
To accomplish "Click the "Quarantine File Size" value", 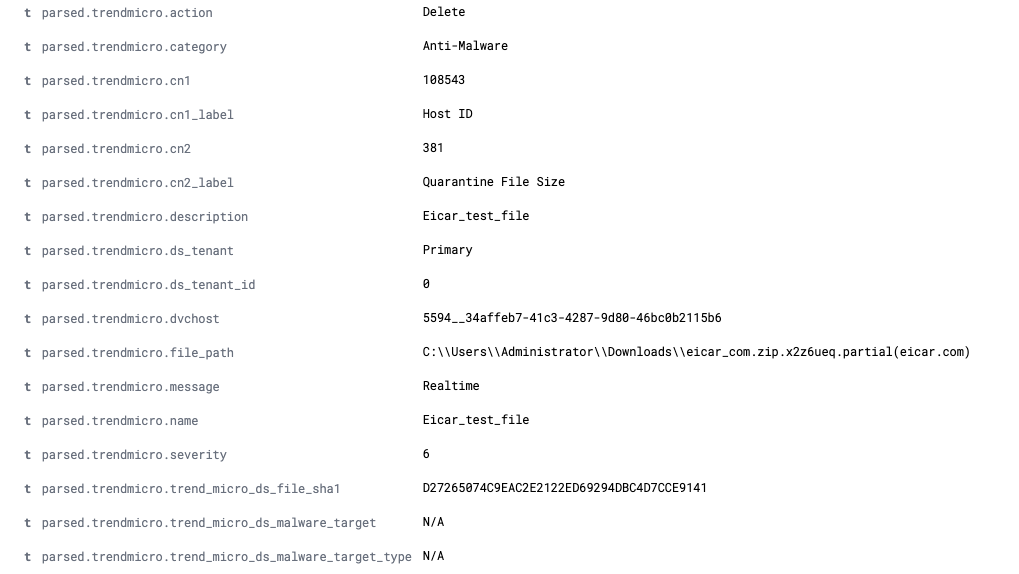I will (x=493, y=182).
